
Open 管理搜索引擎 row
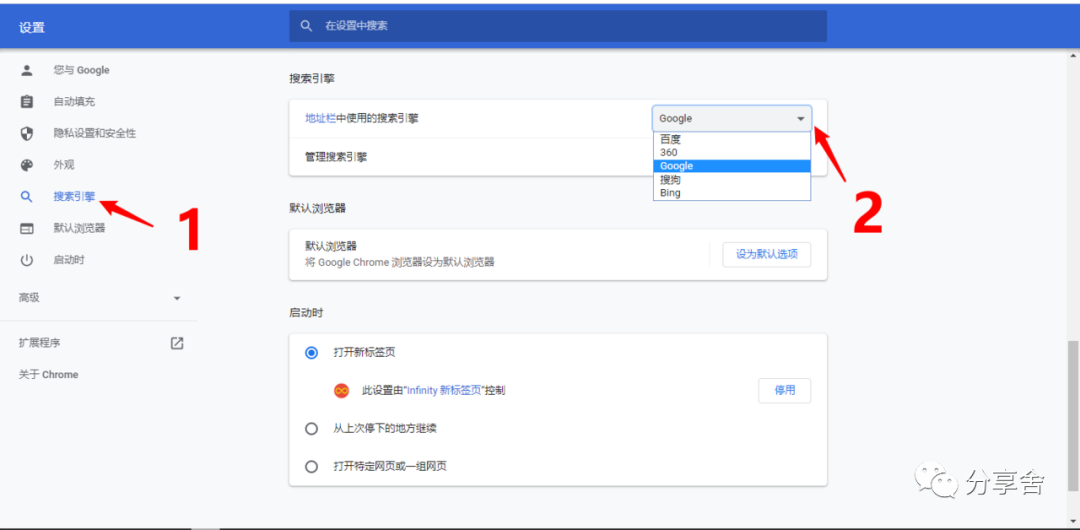point(557,157)
